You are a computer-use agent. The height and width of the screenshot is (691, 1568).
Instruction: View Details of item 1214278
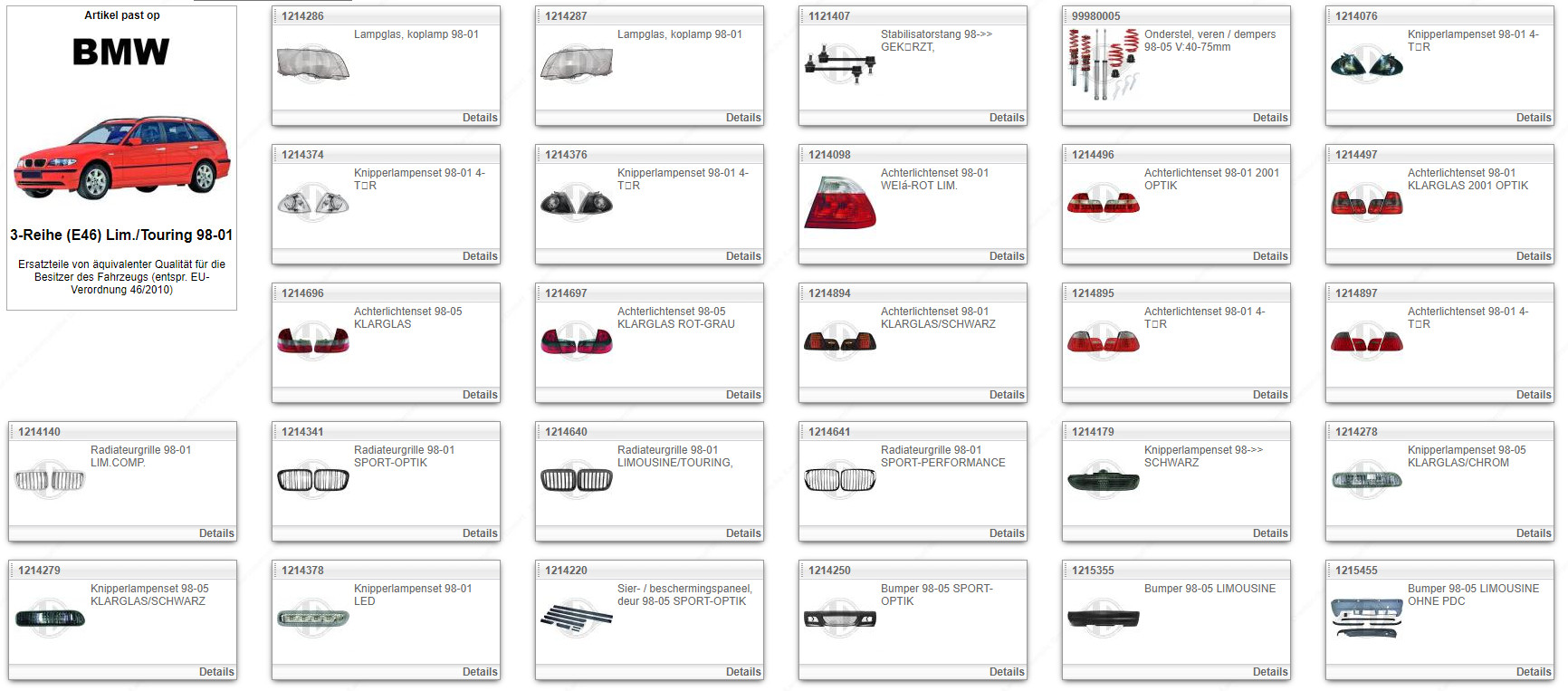tap(1534, 533)
